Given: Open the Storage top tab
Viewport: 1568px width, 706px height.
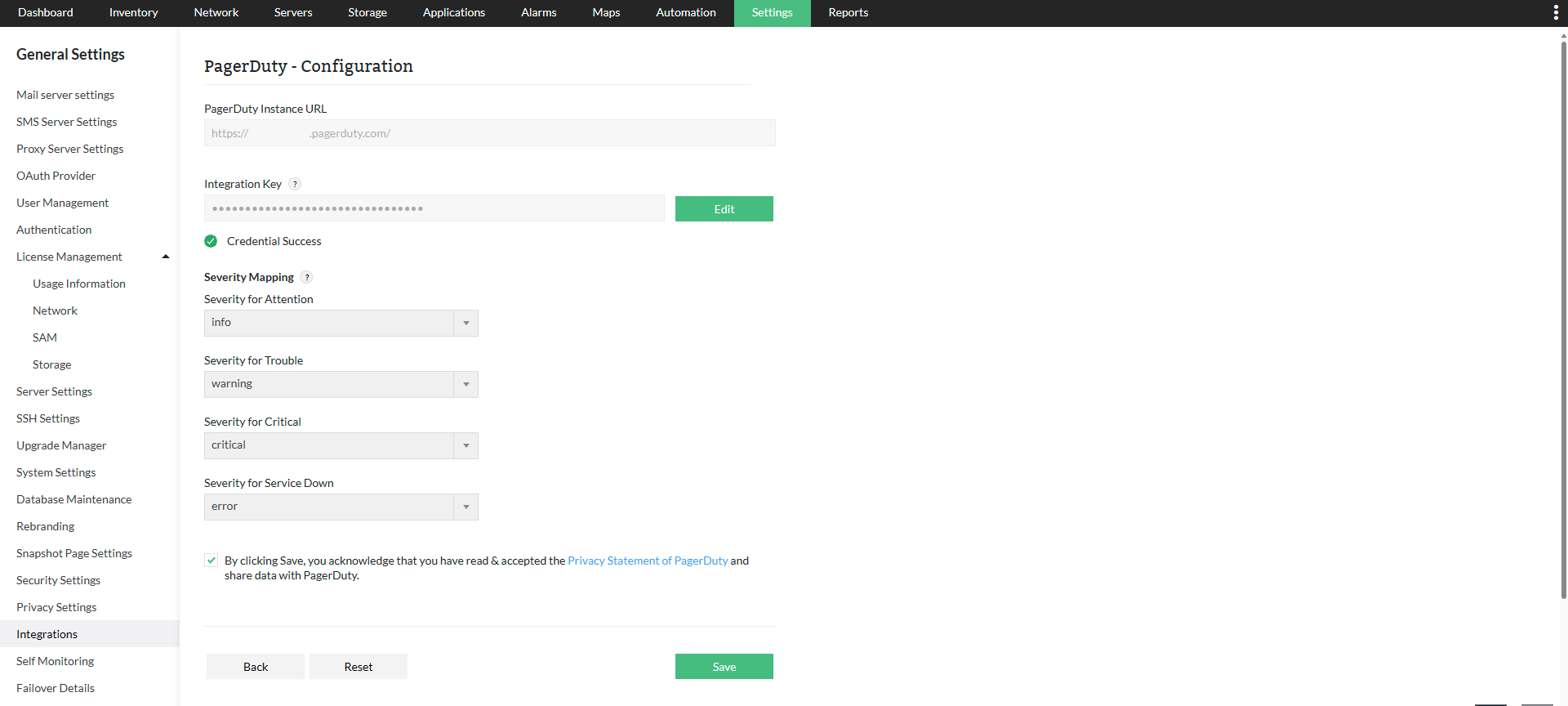Looking at the screenshot, I should coord(367,13).
